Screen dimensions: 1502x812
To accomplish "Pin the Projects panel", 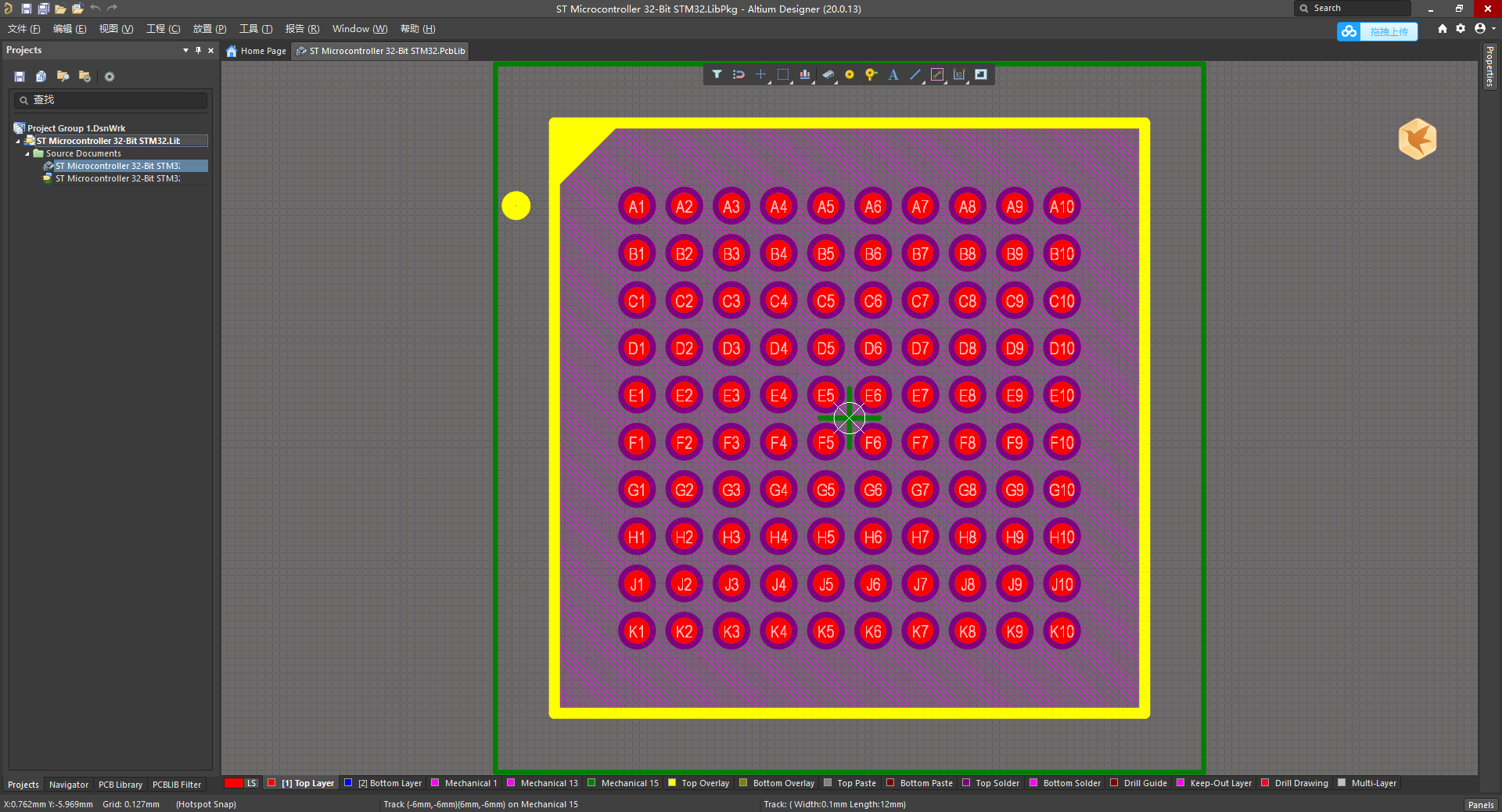I will point(198,50).
